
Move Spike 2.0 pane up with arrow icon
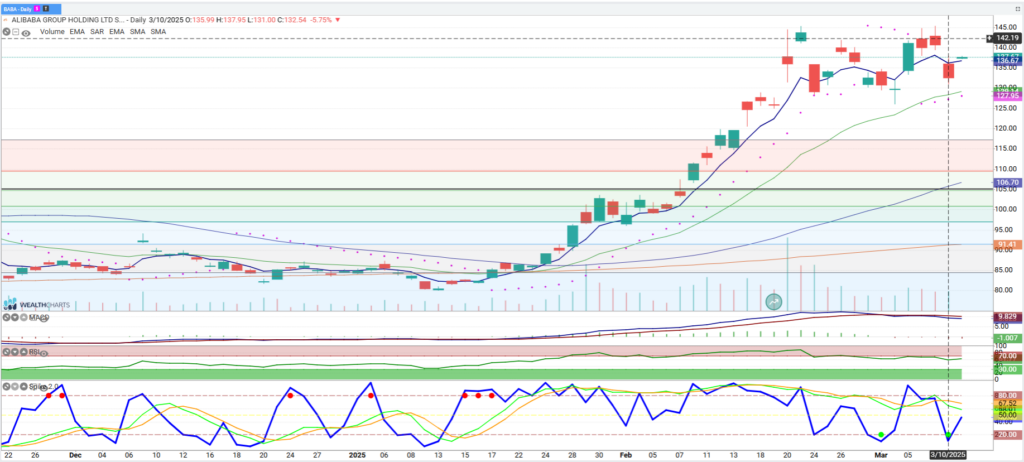[x=24, y=386]
